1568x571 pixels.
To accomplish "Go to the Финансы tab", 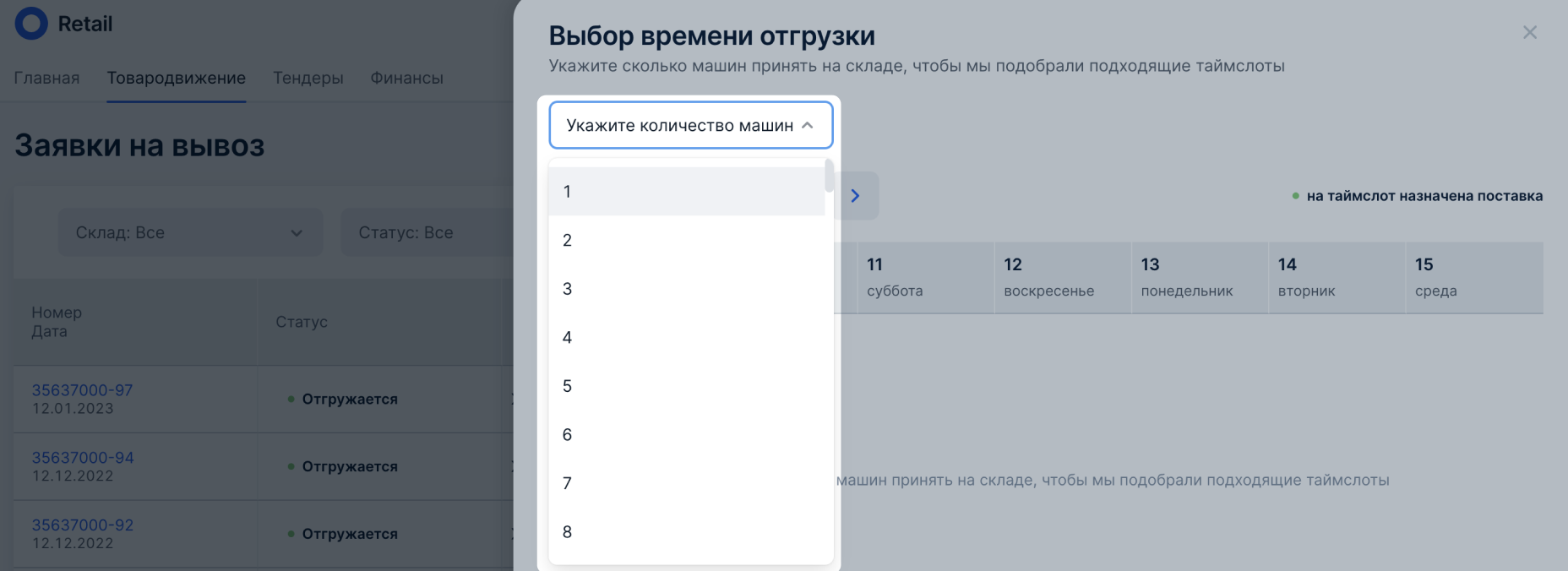I will 406,78.
